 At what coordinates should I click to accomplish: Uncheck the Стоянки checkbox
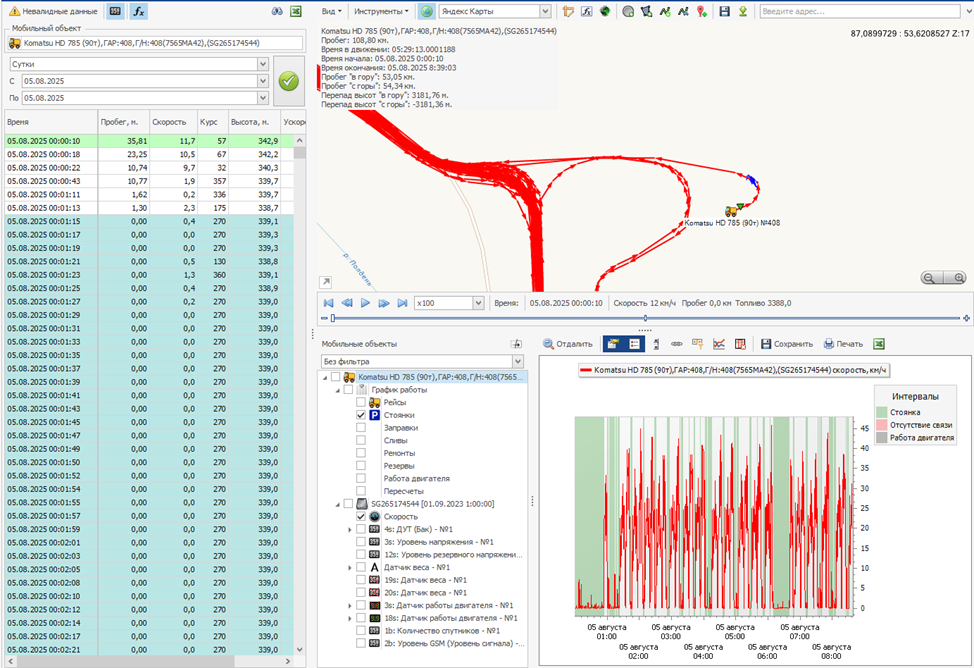362,415
